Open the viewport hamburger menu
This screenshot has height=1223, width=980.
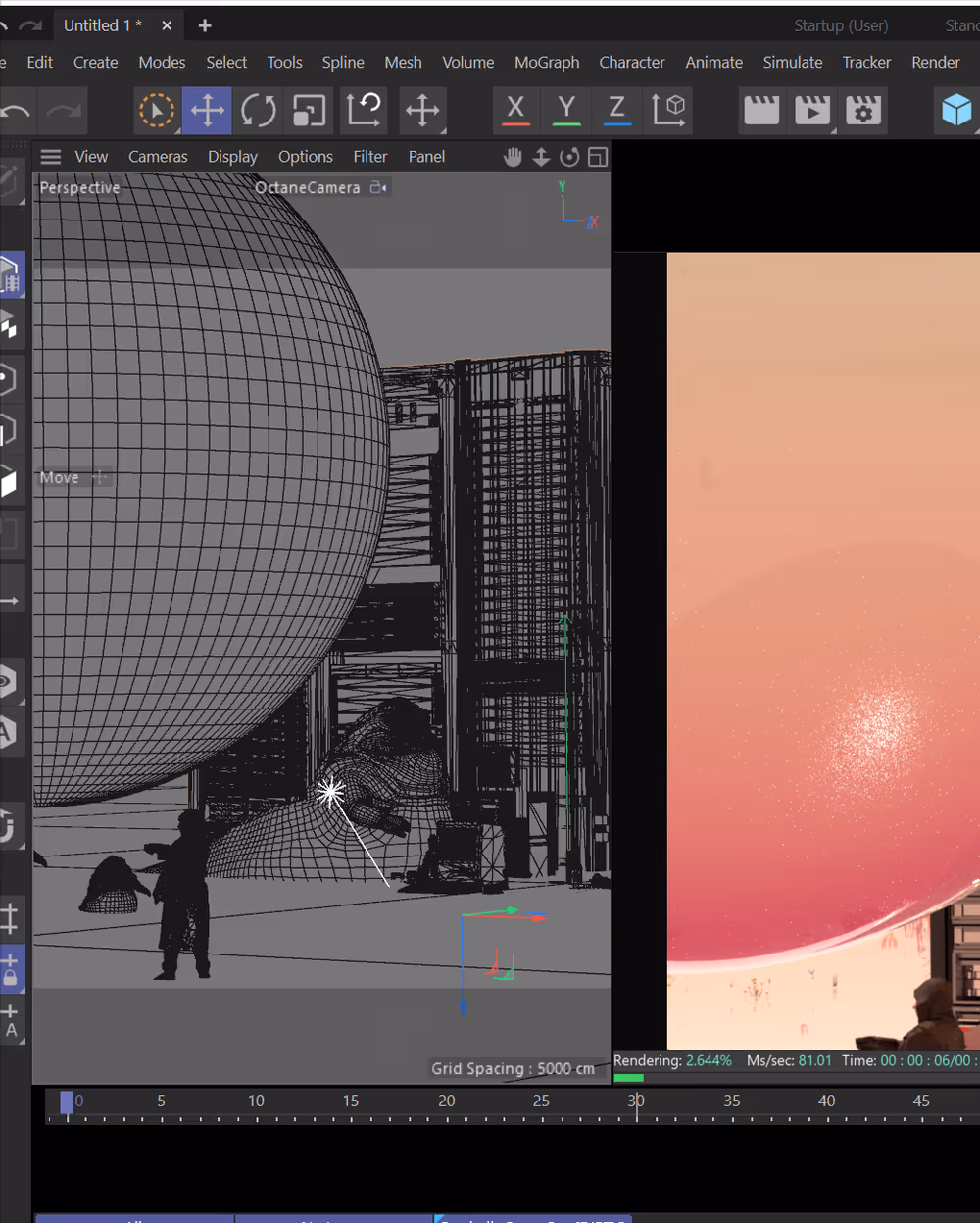click(51, 157)
